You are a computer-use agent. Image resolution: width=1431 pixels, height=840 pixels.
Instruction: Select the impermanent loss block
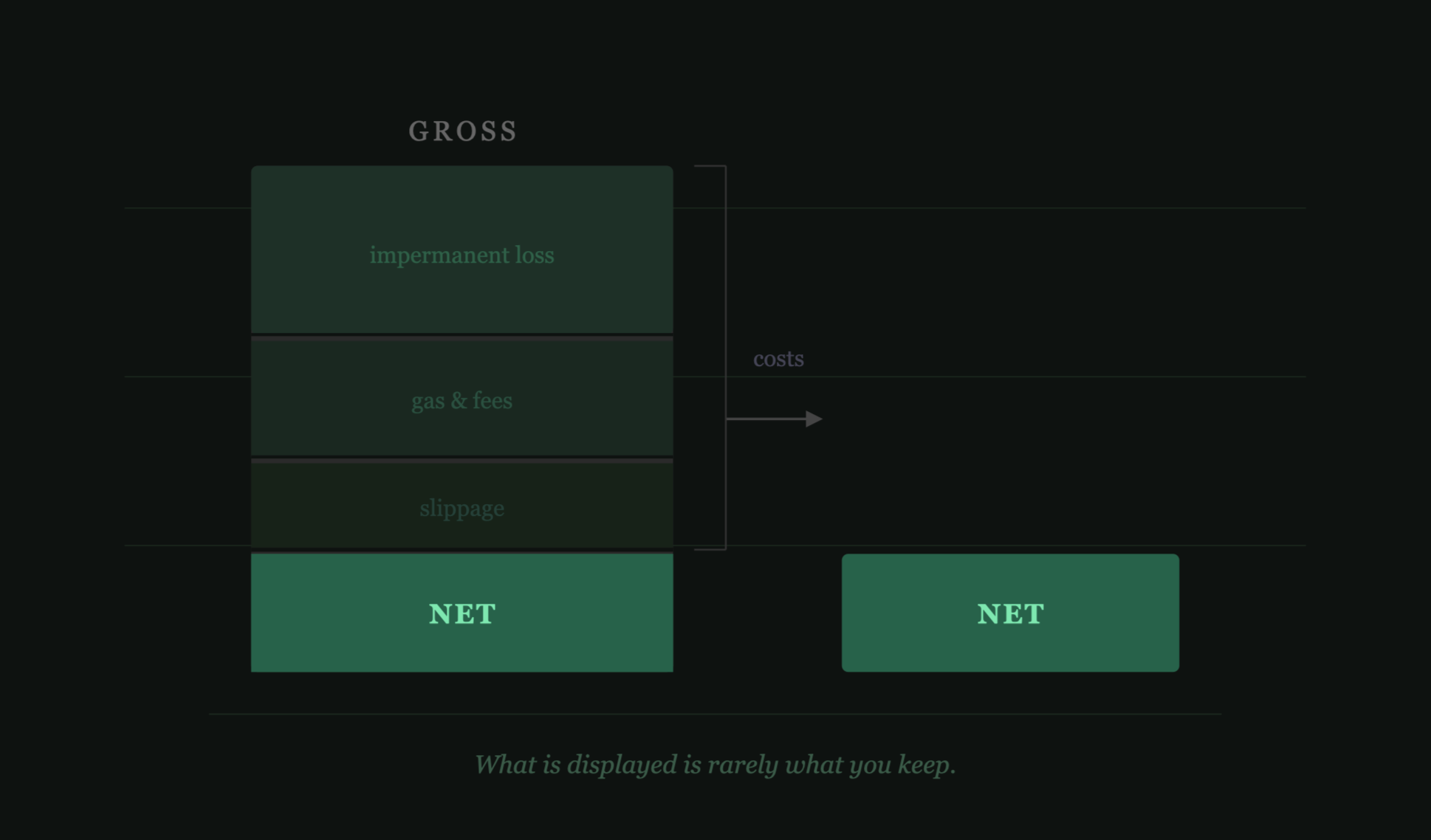point(462,249)
